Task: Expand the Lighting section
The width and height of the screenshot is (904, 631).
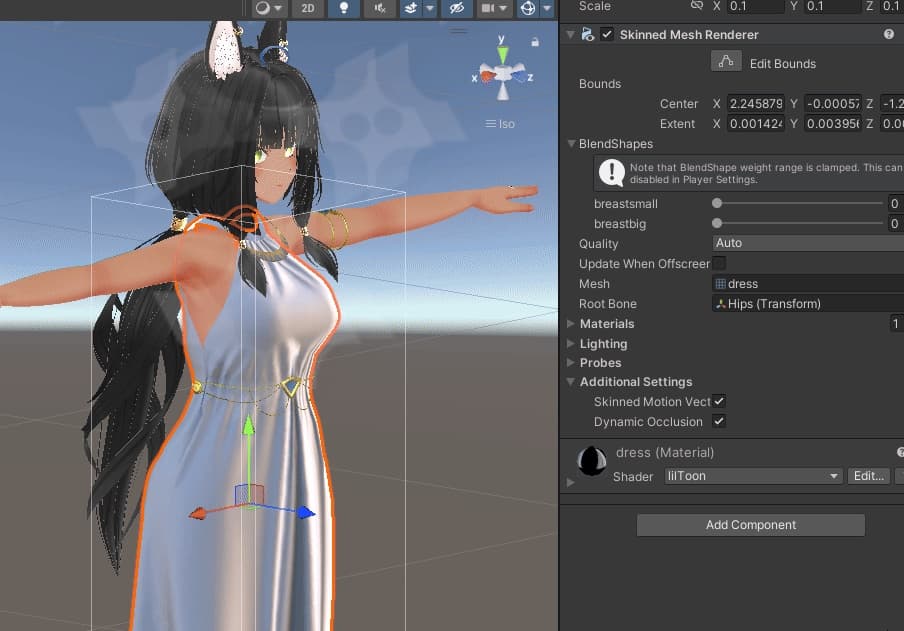Action: (571, 344)
